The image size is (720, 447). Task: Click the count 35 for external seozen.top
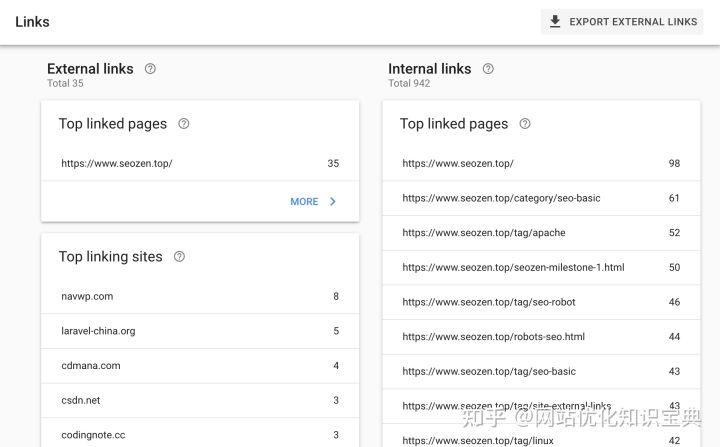point(333,164)
